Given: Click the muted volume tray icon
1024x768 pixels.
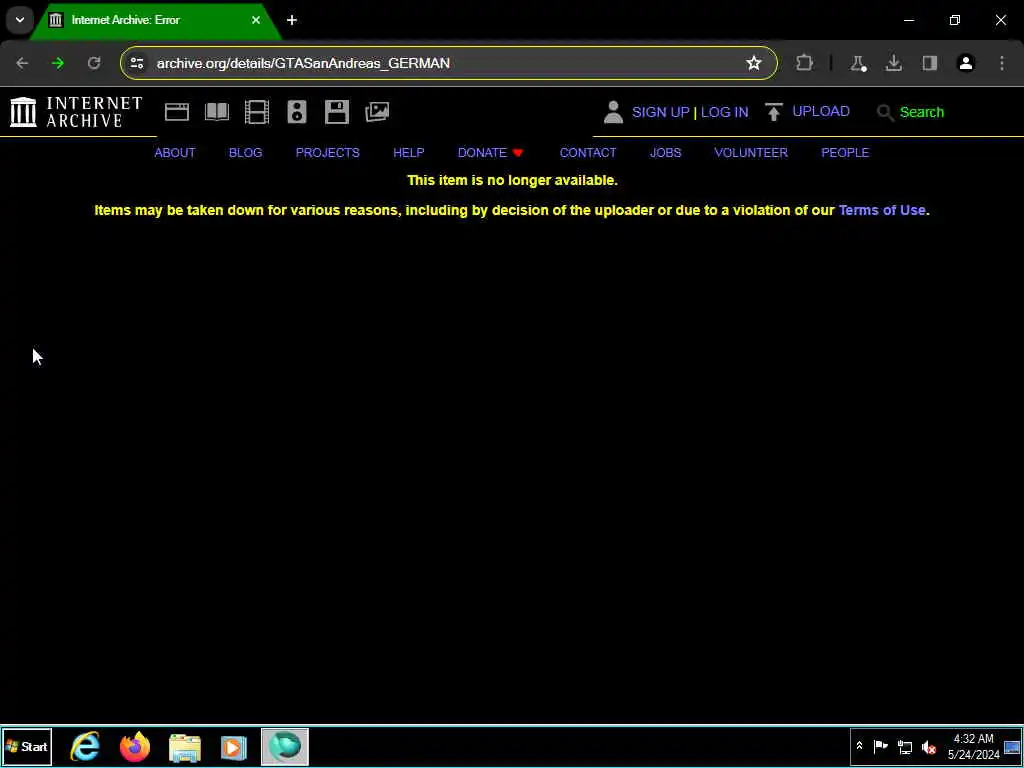Looking at the screenshot, I should tap(929, 747).
